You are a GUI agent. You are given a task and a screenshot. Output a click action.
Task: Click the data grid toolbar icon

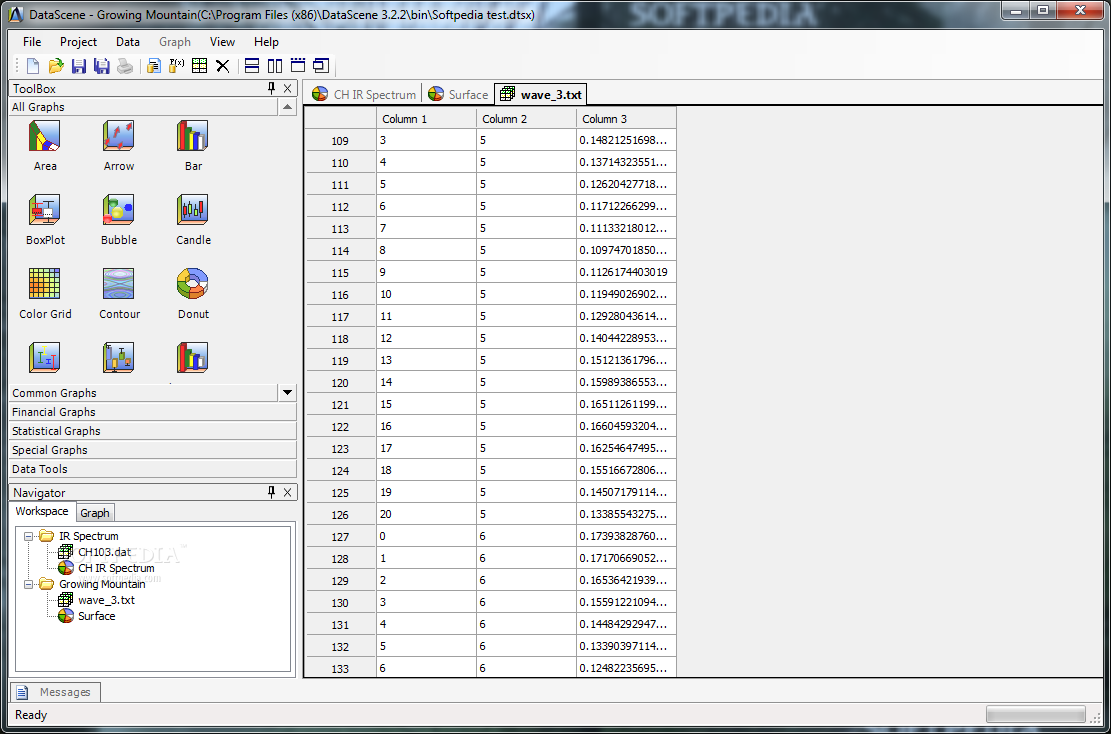pyautogui.click(x=200, y=66)
